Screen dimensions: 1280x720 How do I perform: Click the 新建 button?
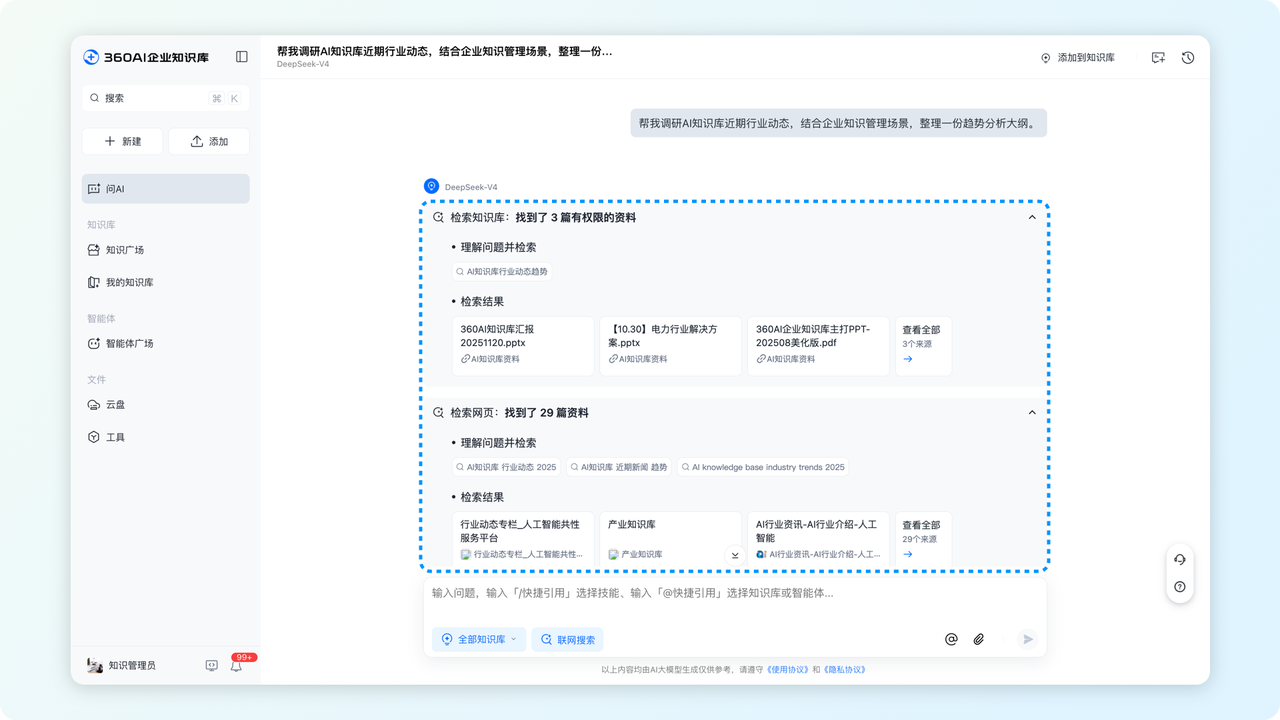pyautogui.click(x=123, y=141)
